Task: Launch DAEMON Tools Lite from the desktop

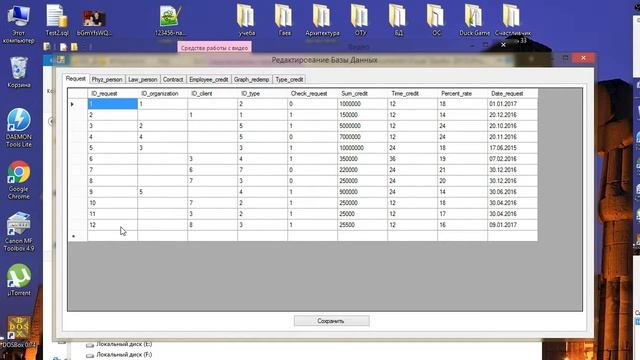Action: click(x=19, y=128)
